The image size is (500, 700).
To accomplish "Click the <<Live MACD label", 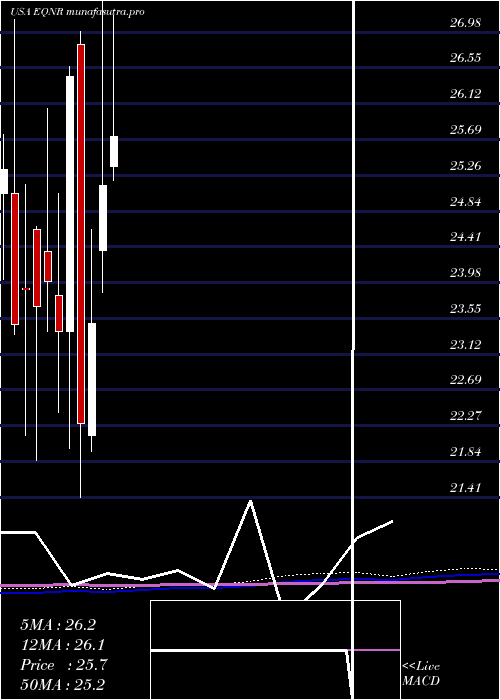I will click(421, 674).
